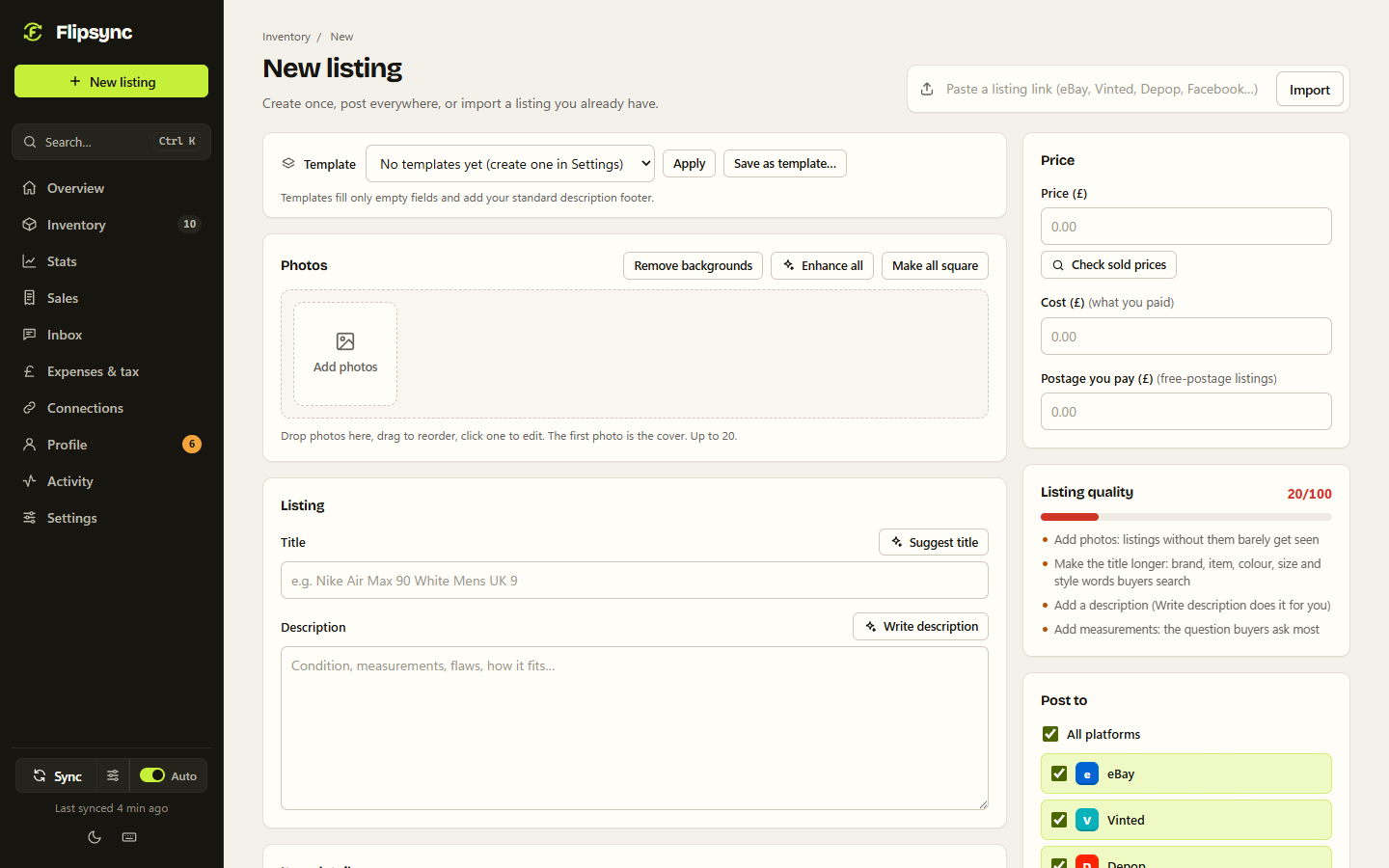Go to Stats page
This screenshot has width=1389, height=868.
tap(112, 261)
